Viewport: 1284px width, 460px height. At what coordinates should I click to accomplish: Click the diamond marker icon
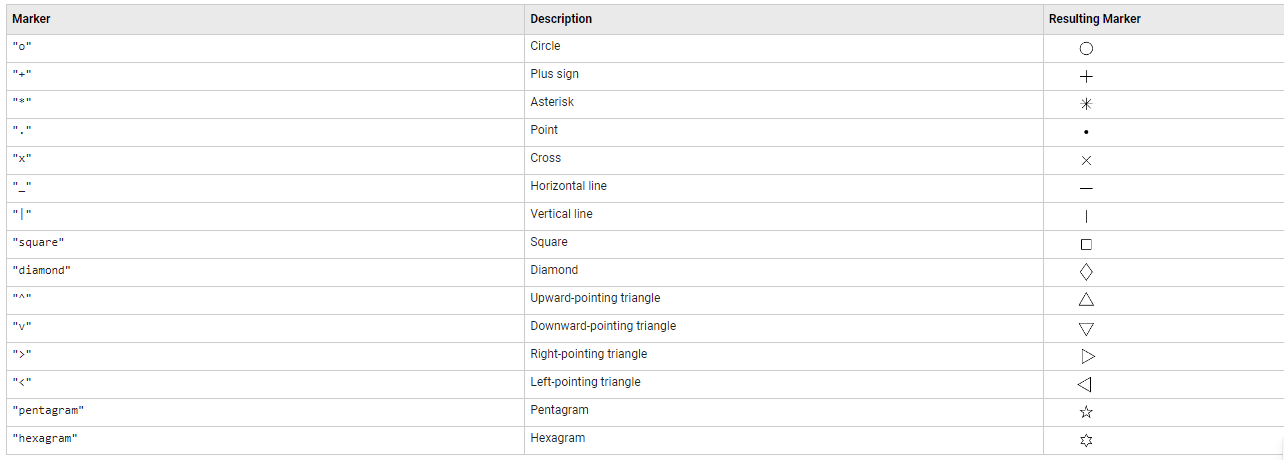point(1086,271)
